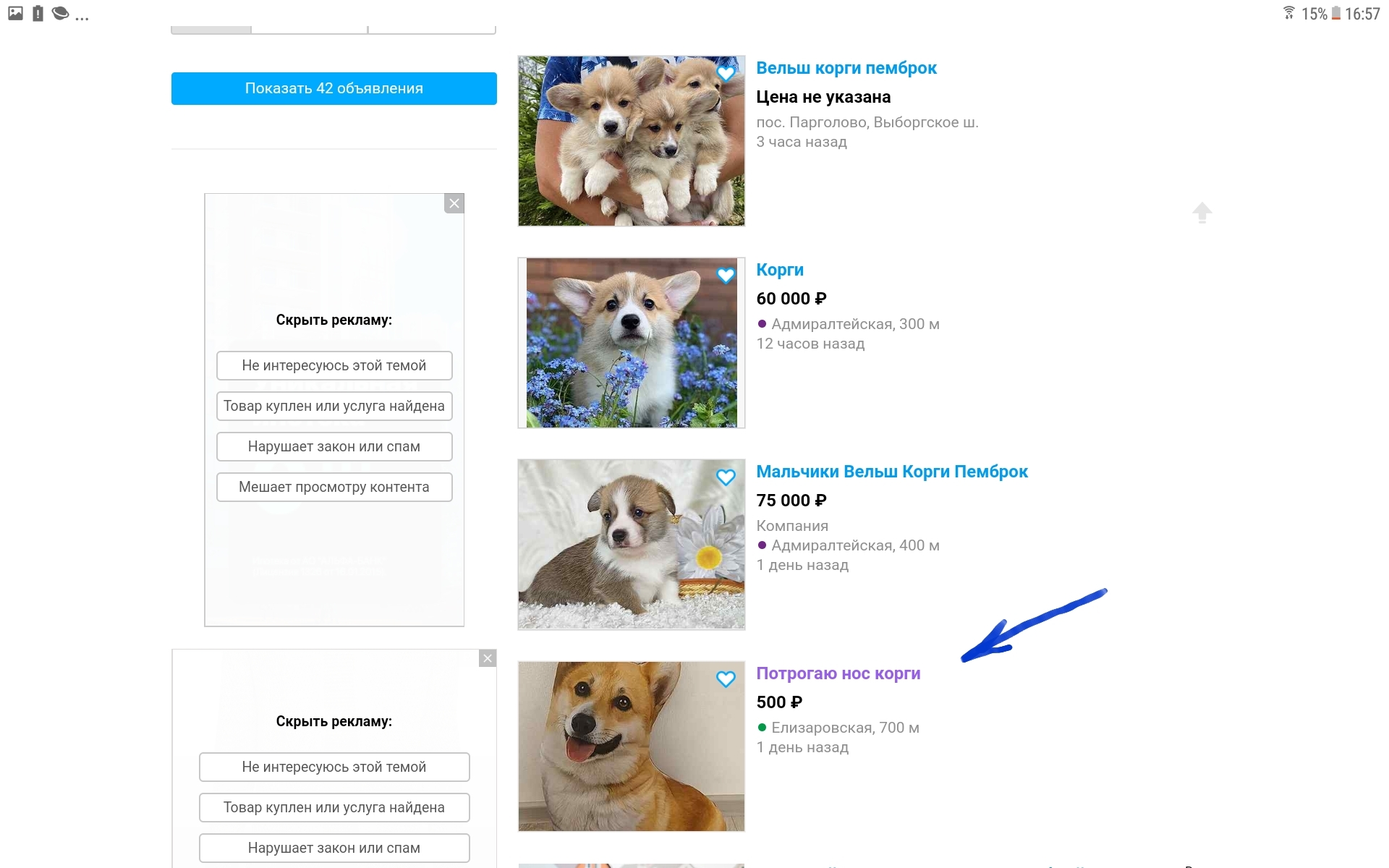
Task: Close the lower ad panel
Action: point(488,658)
